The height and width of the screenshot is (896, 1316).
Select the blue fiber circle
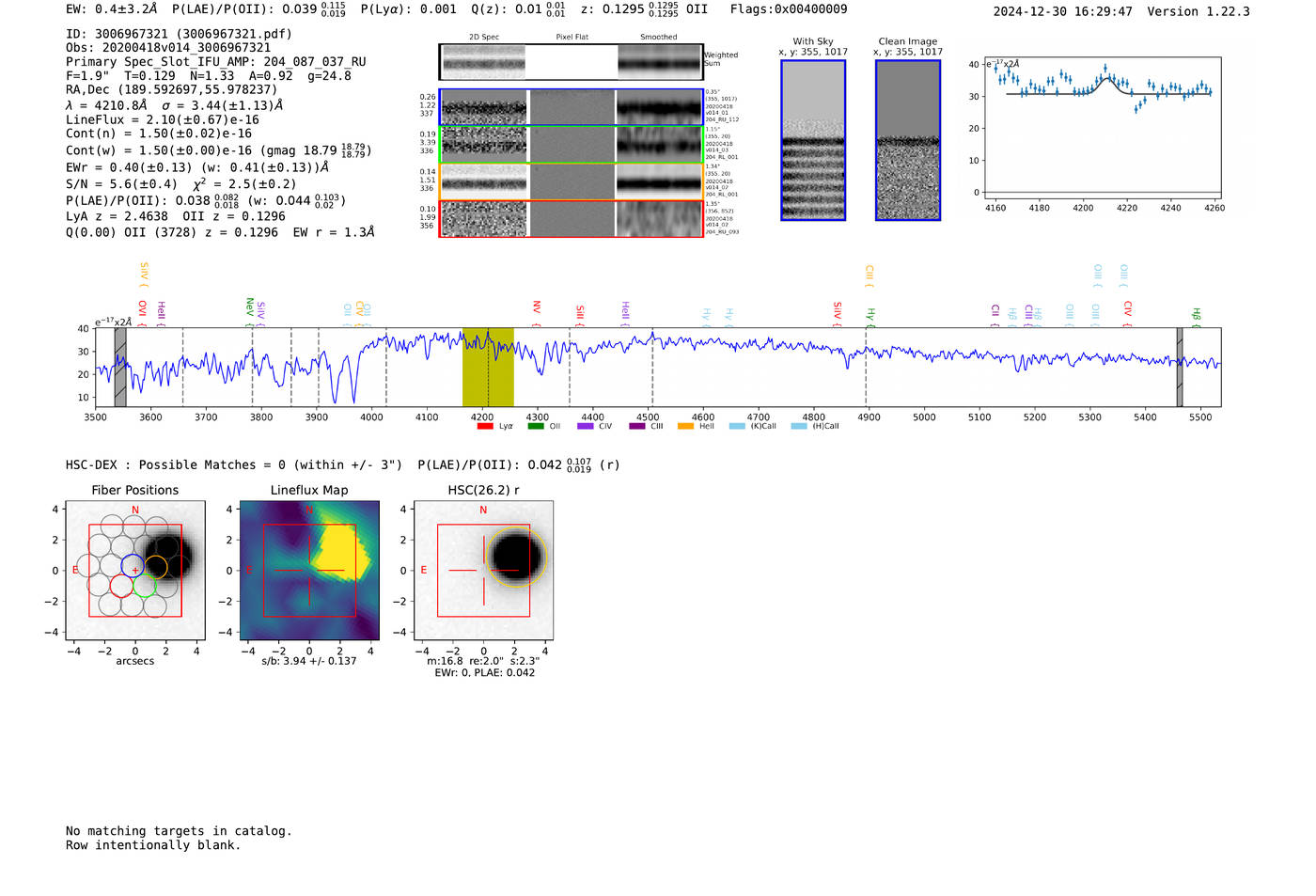[133, 566]
